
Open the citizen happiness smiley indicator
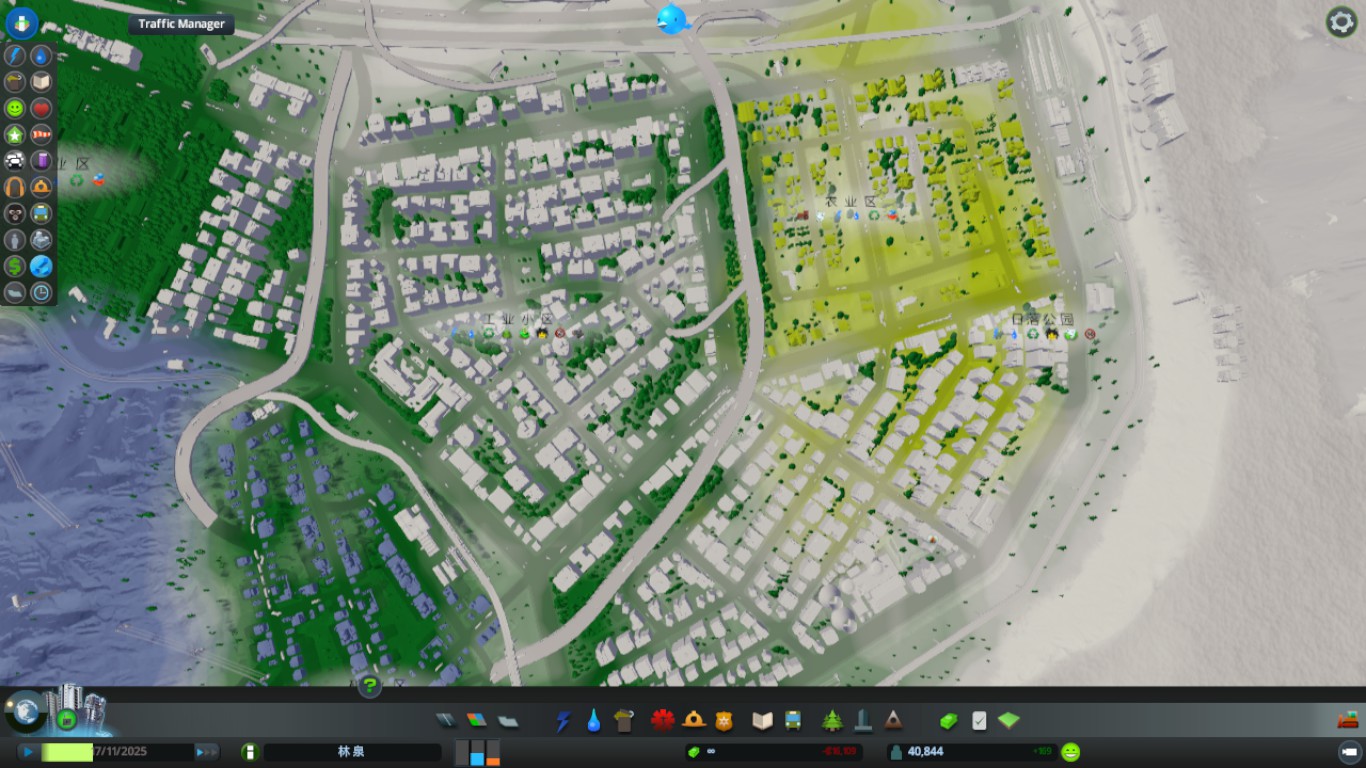[x=1071, y=752]
